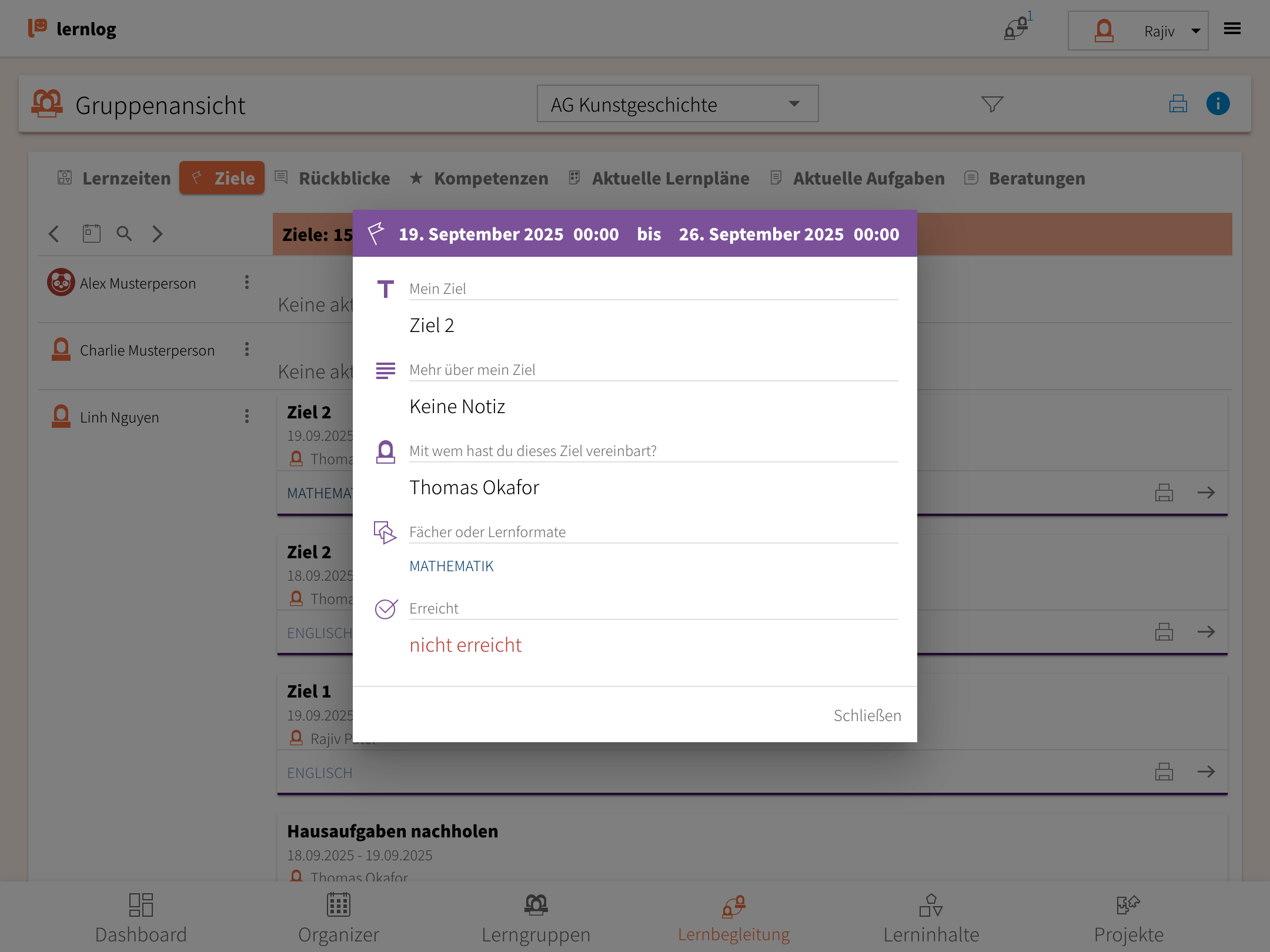
Task: Go to next period with right chevron
Action: click(157, 233)
